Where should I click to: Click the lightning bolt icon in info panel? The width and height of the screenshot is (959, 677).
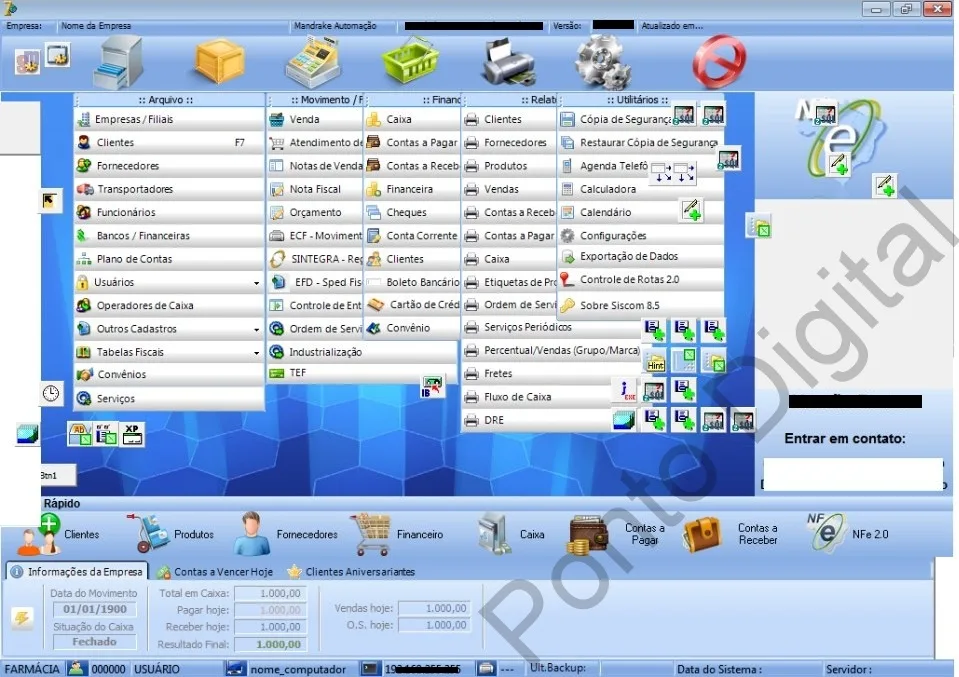[x=22, y=618]
